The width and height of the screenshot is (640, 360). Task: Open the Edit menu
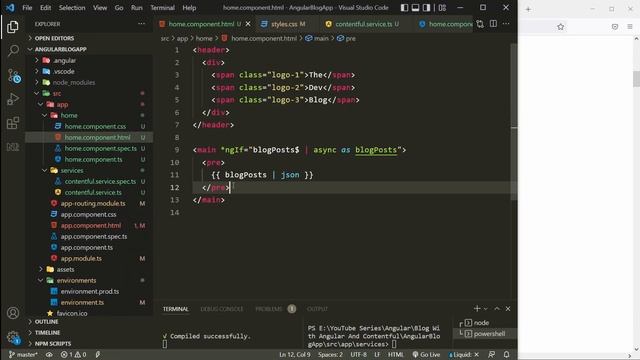tap(45, 8)
